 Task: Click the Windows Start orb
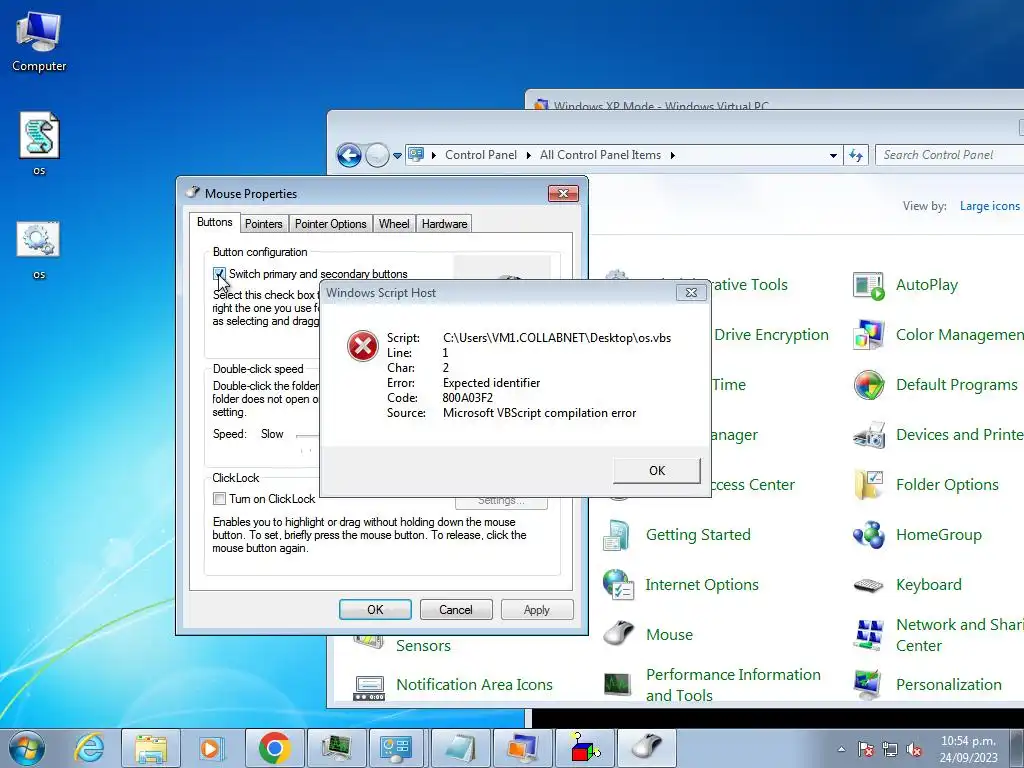(27, 748)
